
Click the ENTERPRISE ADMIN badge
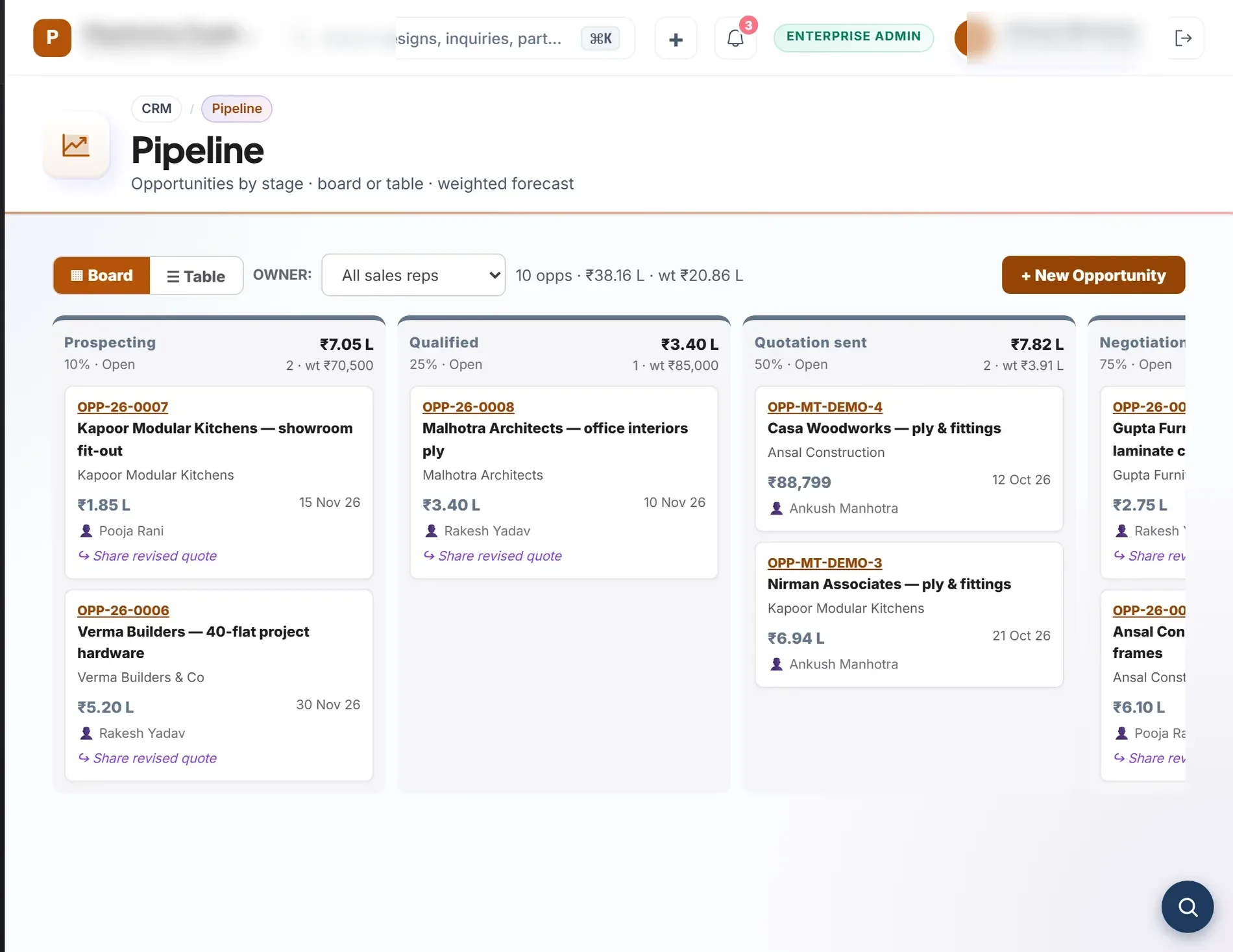tap(853, 37)
